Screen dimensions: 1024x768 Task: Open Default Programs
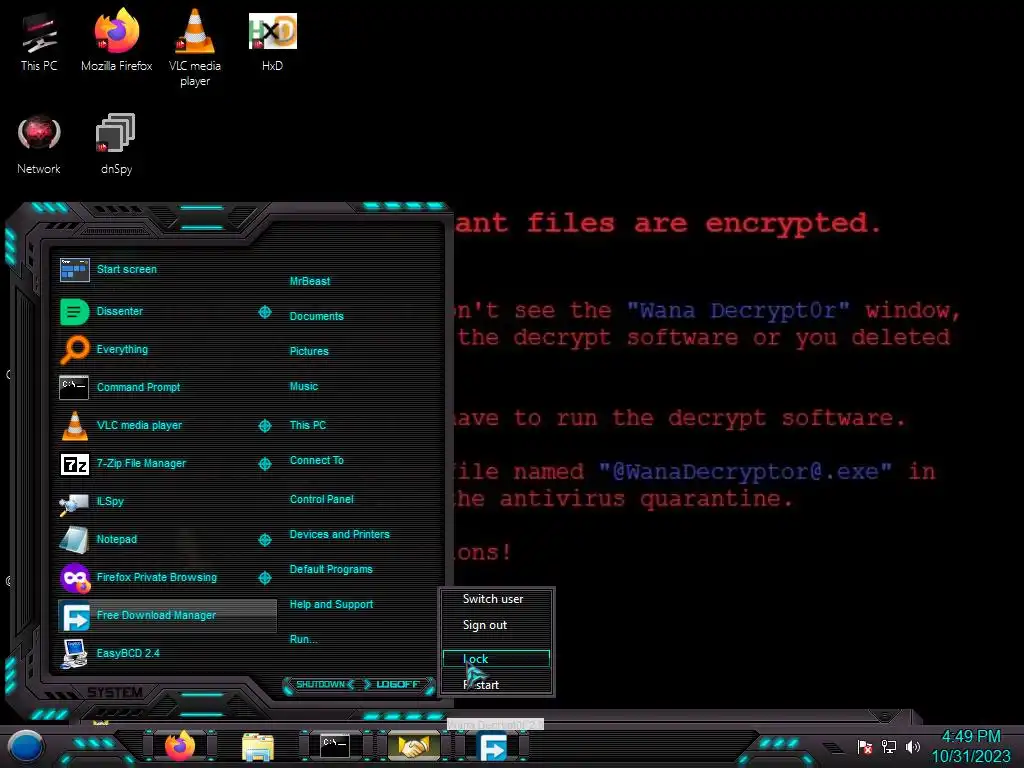click(x=331, y=569)
